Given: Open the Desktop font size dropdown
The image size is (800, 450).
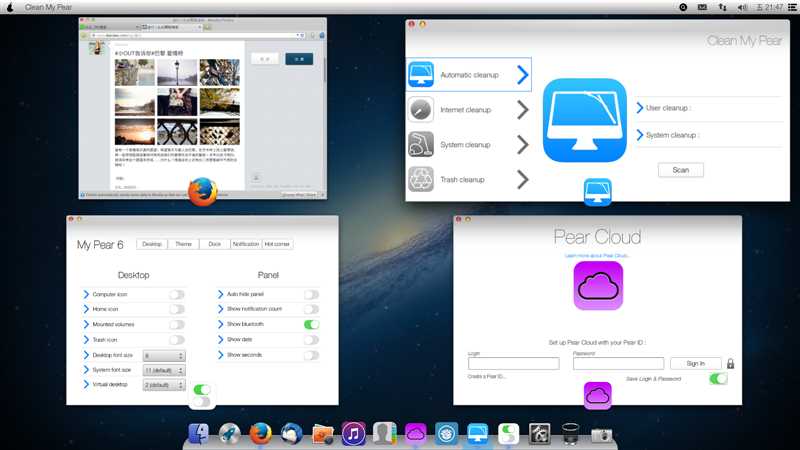Looking at the screenshot, I should 164,355.
